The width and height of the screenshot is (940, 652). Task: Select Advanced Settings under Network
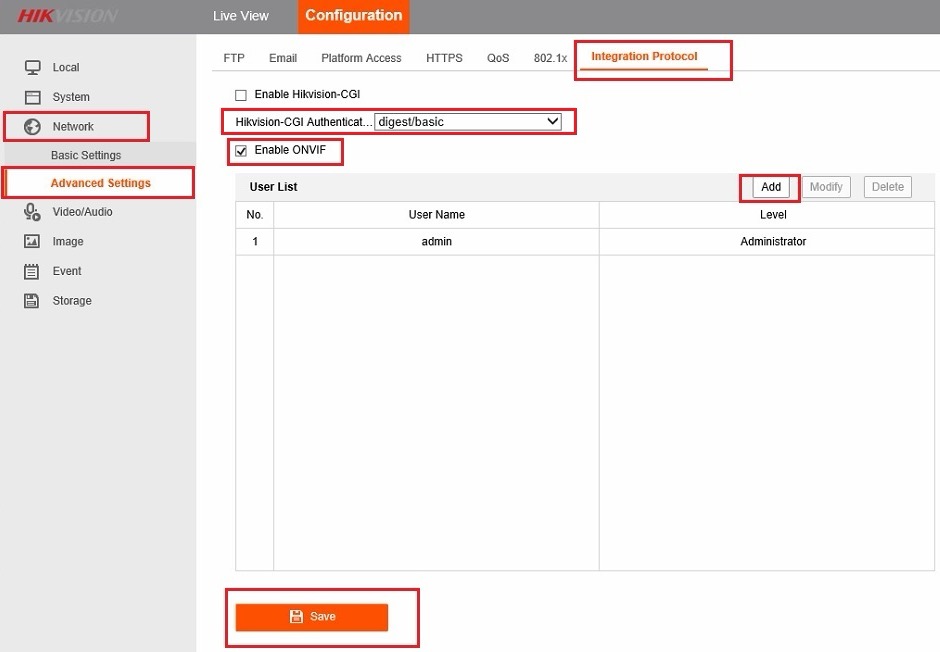coord(100,183)
